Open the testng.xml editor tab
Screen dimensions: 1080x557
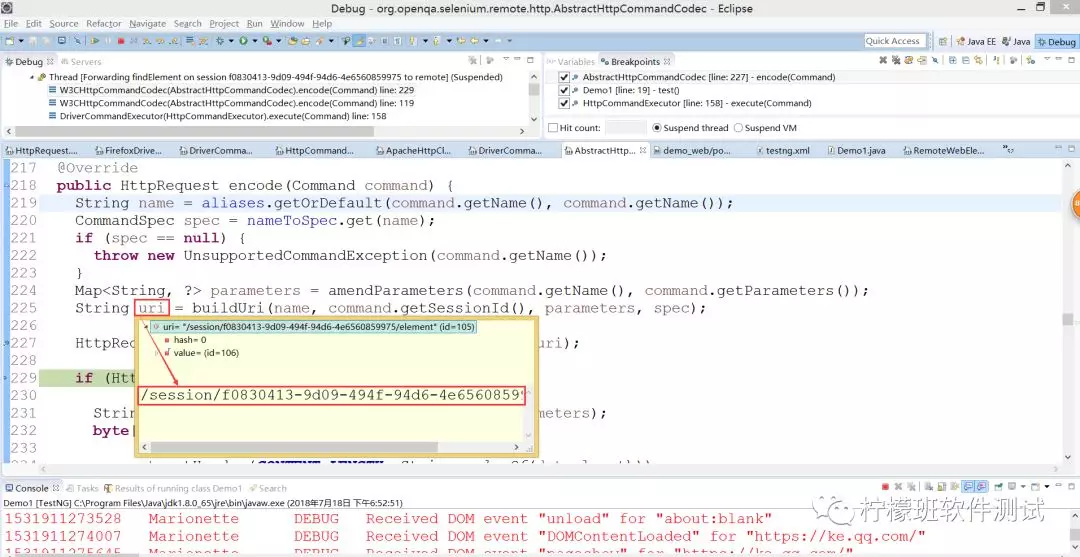pos(787,150)
